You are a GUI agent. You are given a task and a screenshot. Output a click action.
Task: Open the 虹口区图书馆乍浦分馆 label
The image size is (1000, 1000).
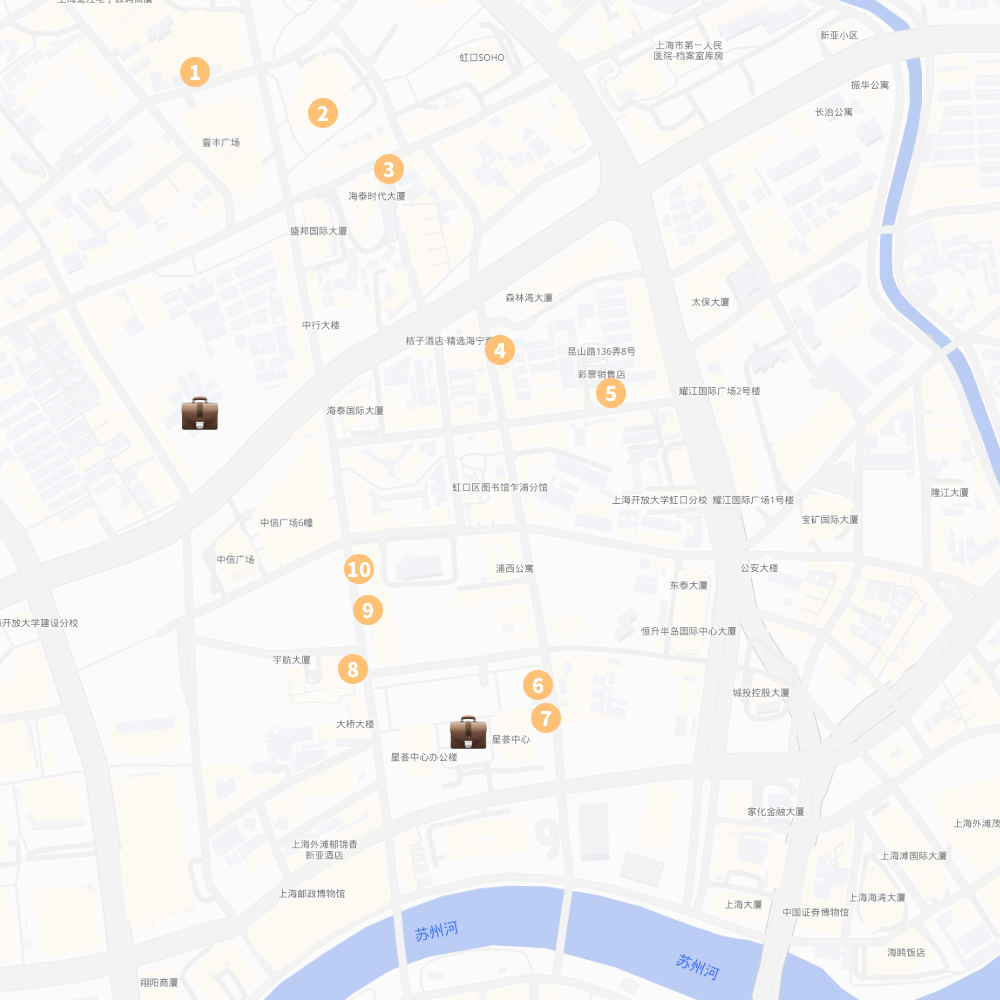[x=500, y=487]
